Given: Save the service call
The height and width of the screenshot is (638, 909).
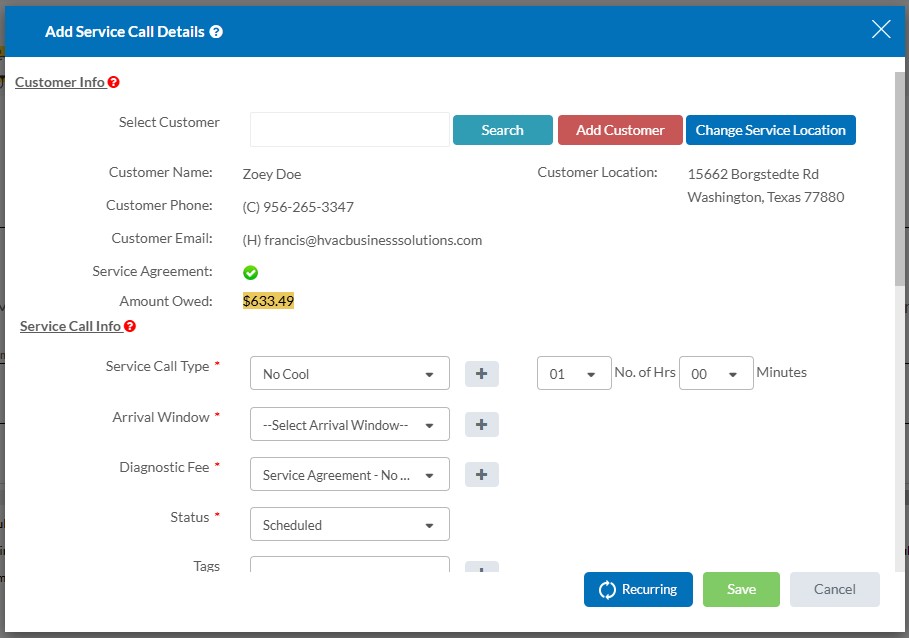Looking at the screenshot, I should (x=741, y=589).
